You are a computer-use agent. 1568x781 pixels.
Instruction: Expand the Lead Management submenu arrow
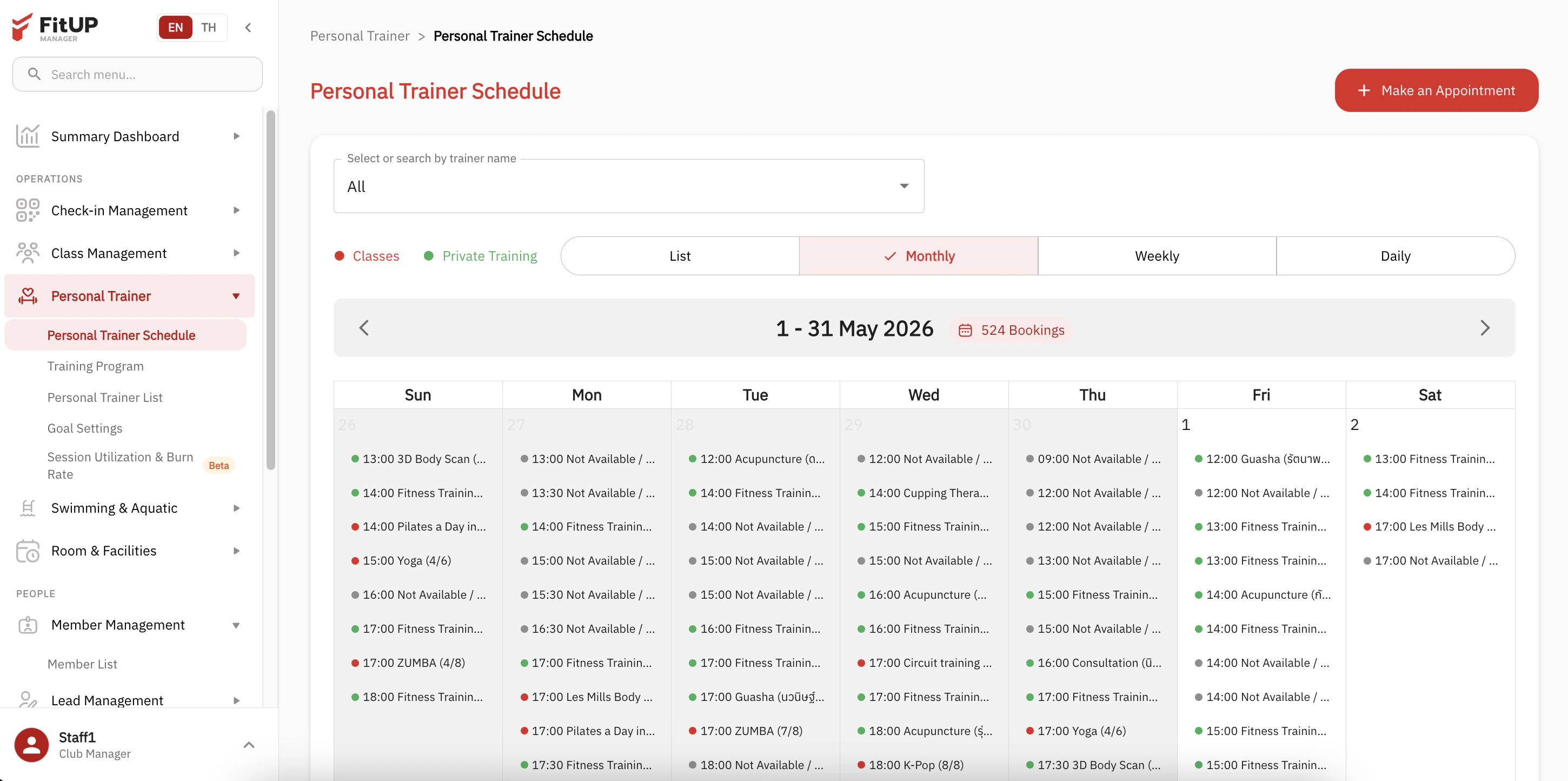click(237, 700)
